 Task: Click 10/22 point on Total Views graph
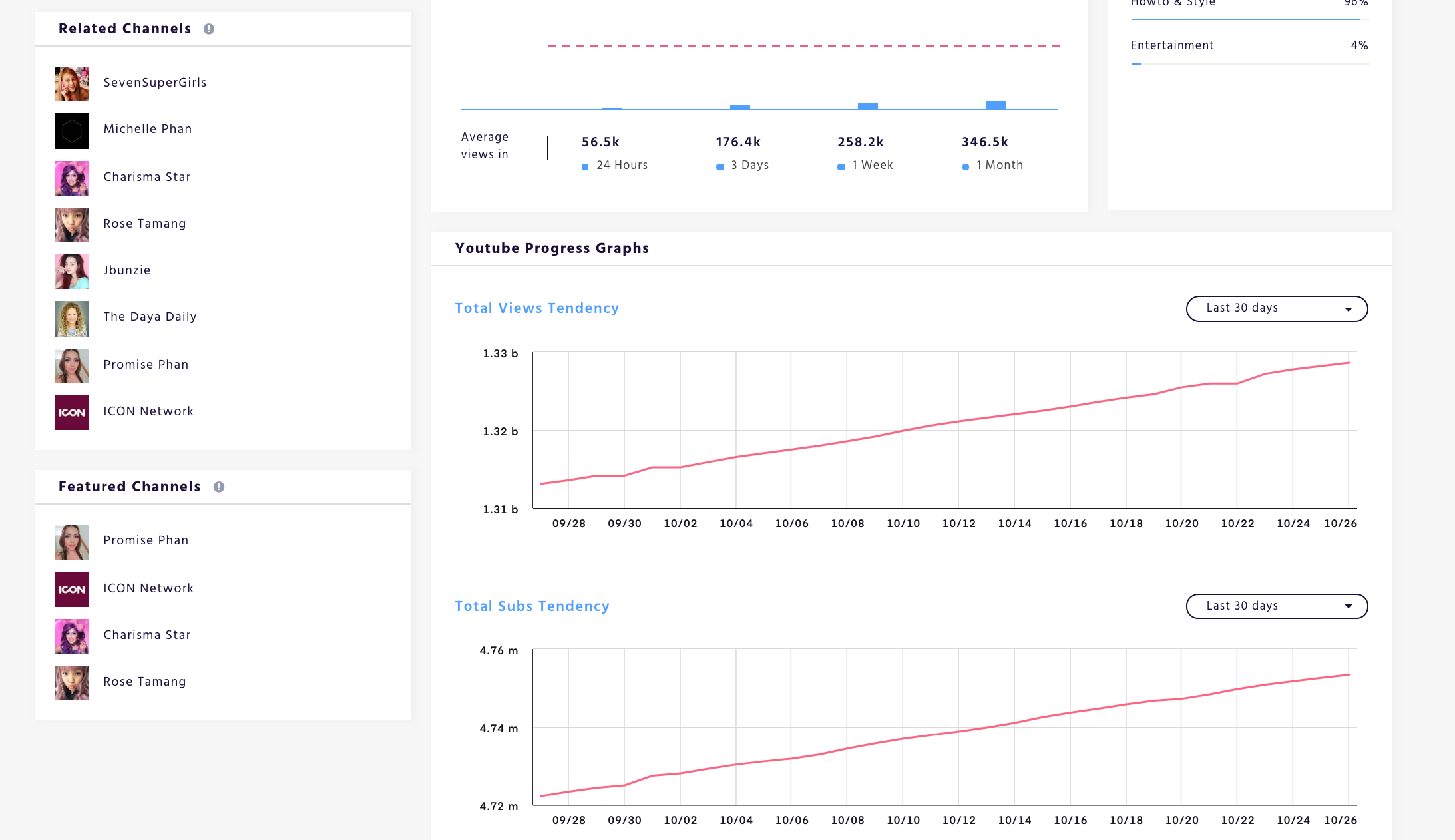pos(1237,383)
